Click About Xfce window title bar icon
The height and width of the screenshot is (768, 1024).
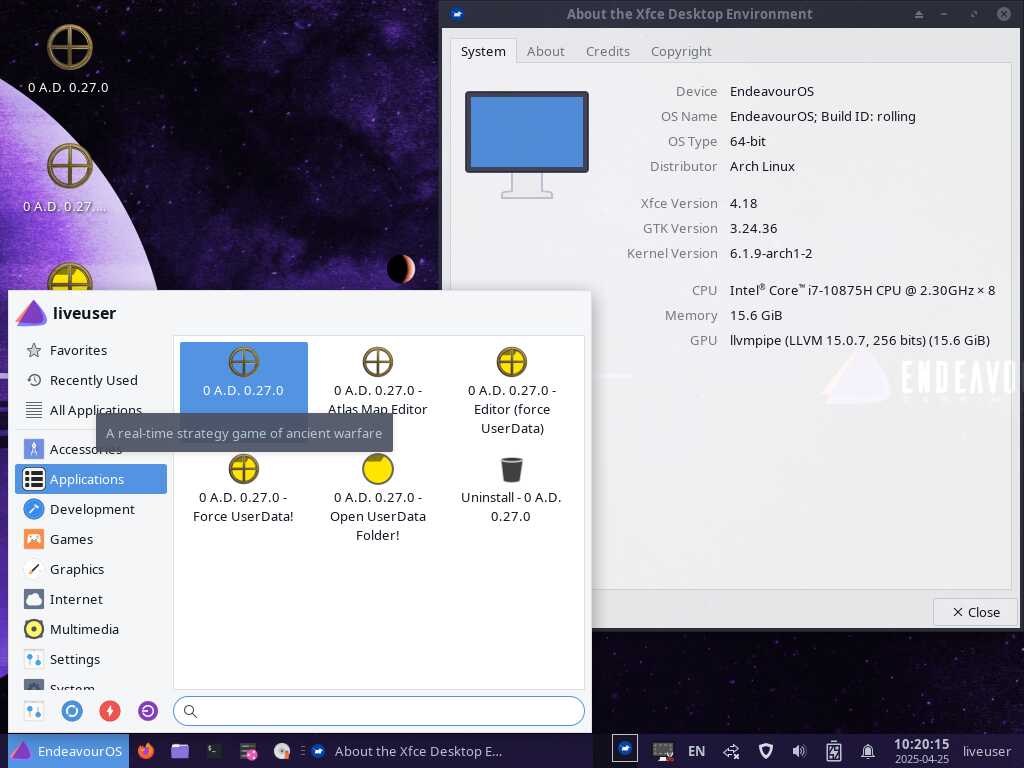[x=457, y=14]
